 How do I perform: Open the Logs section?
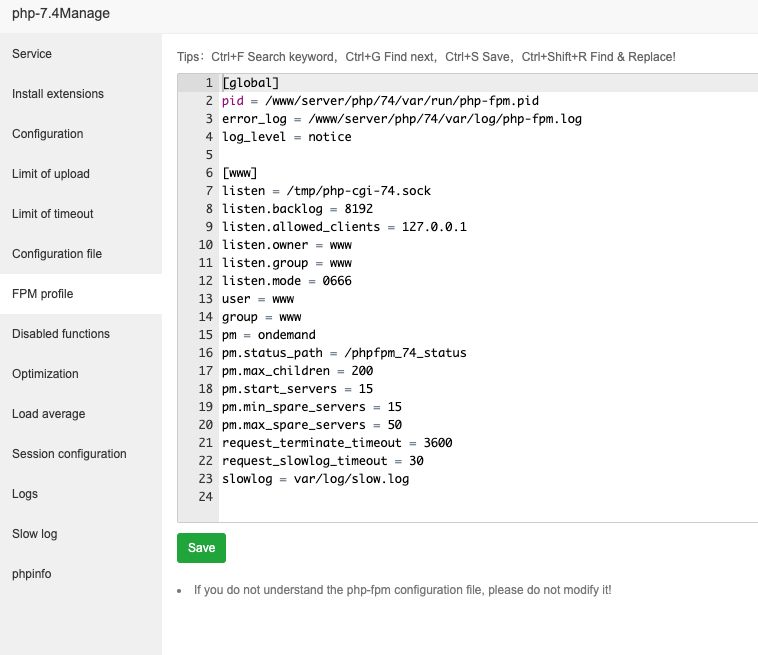27,494
